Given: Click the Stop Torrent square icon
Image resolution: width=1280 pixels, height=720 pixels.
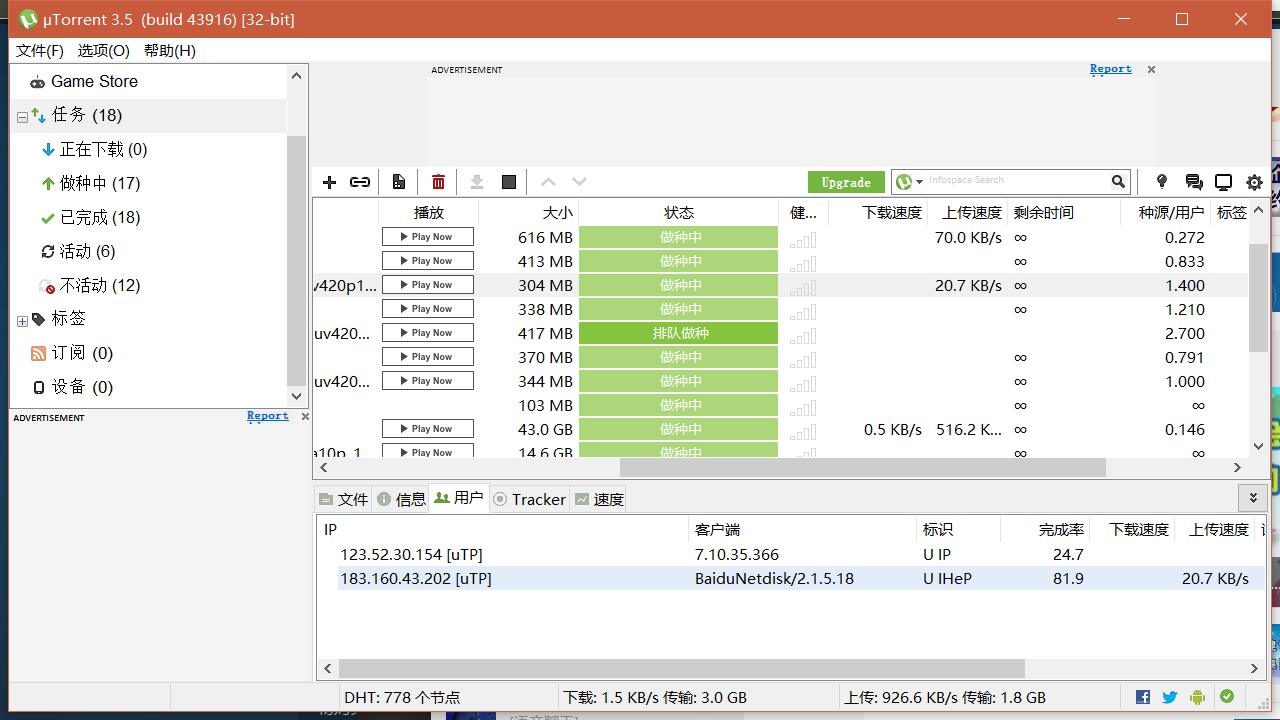Looking at the screenshot, I should click(509, 182).
